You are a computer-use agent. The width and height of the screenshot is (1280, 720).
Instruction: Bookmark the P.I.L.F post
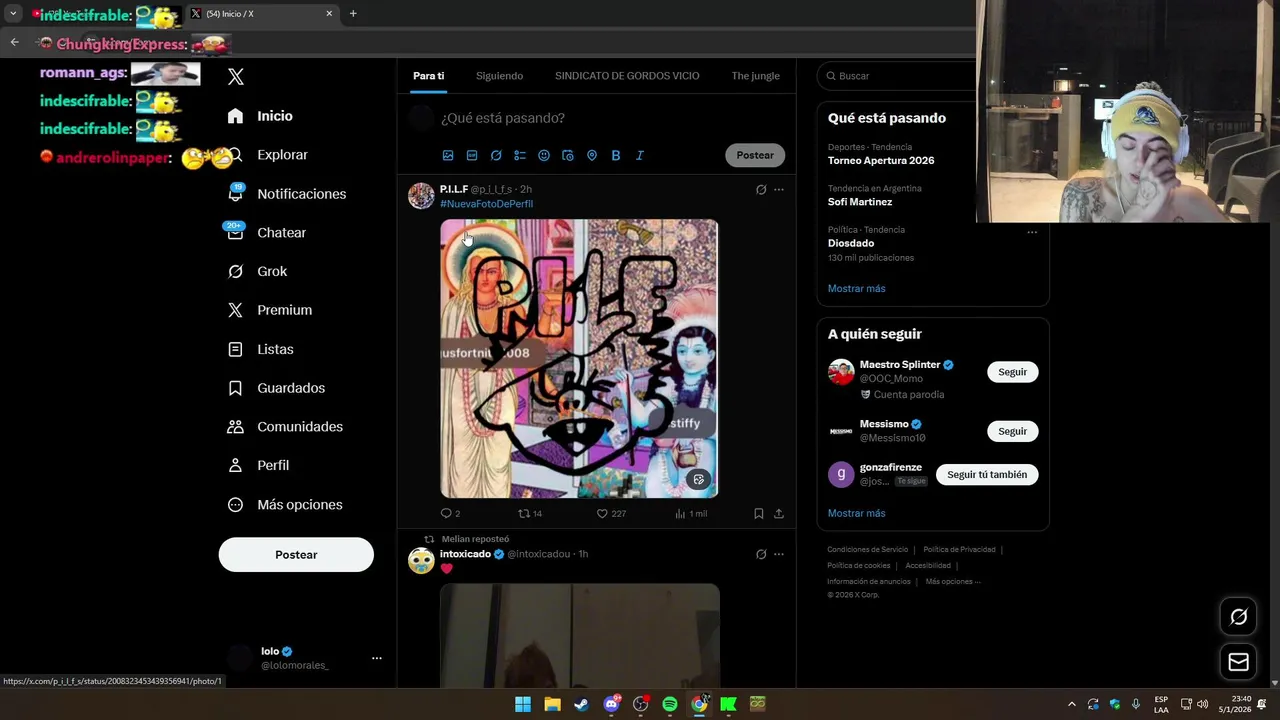pos(759,513)
